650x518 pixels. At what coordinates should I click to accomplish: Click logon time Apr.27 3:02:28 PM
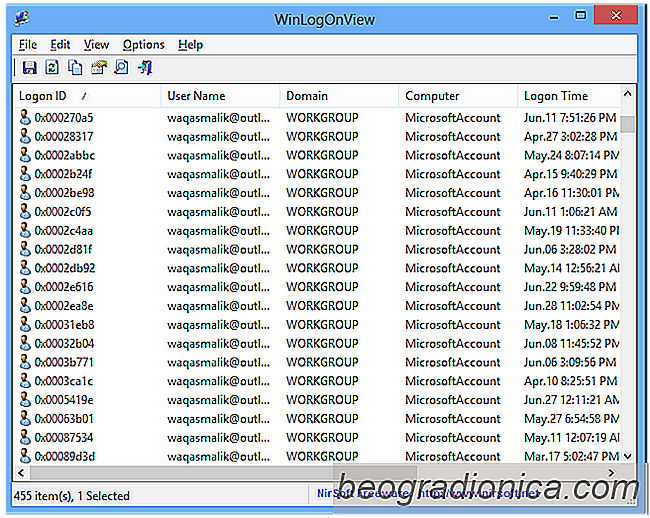[x=570, y=136]
